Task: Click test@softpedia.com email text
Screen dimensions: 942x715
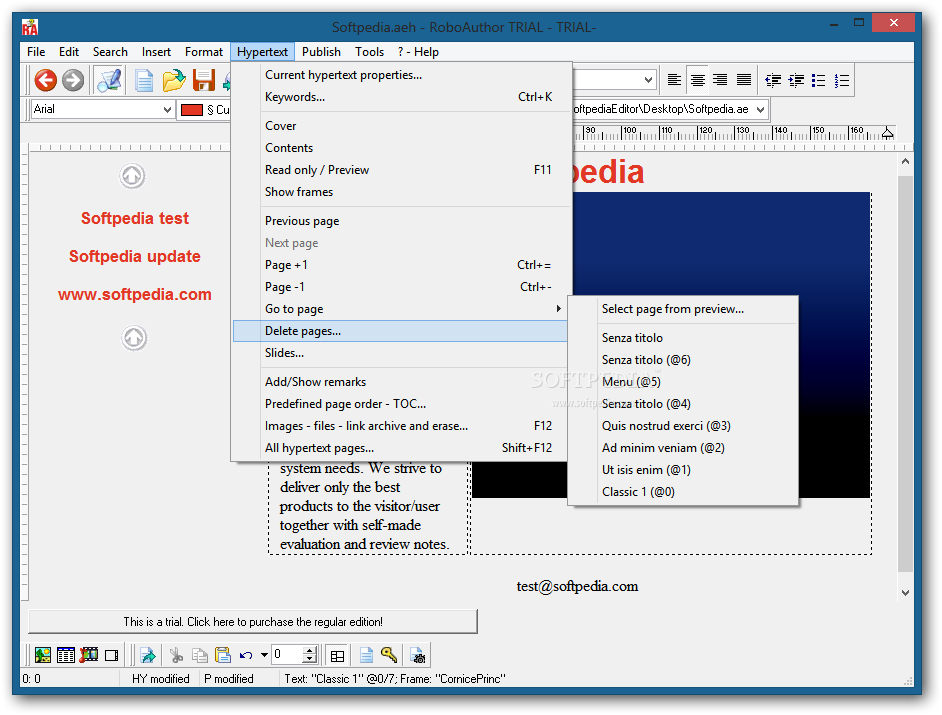Action: [577, 586]
